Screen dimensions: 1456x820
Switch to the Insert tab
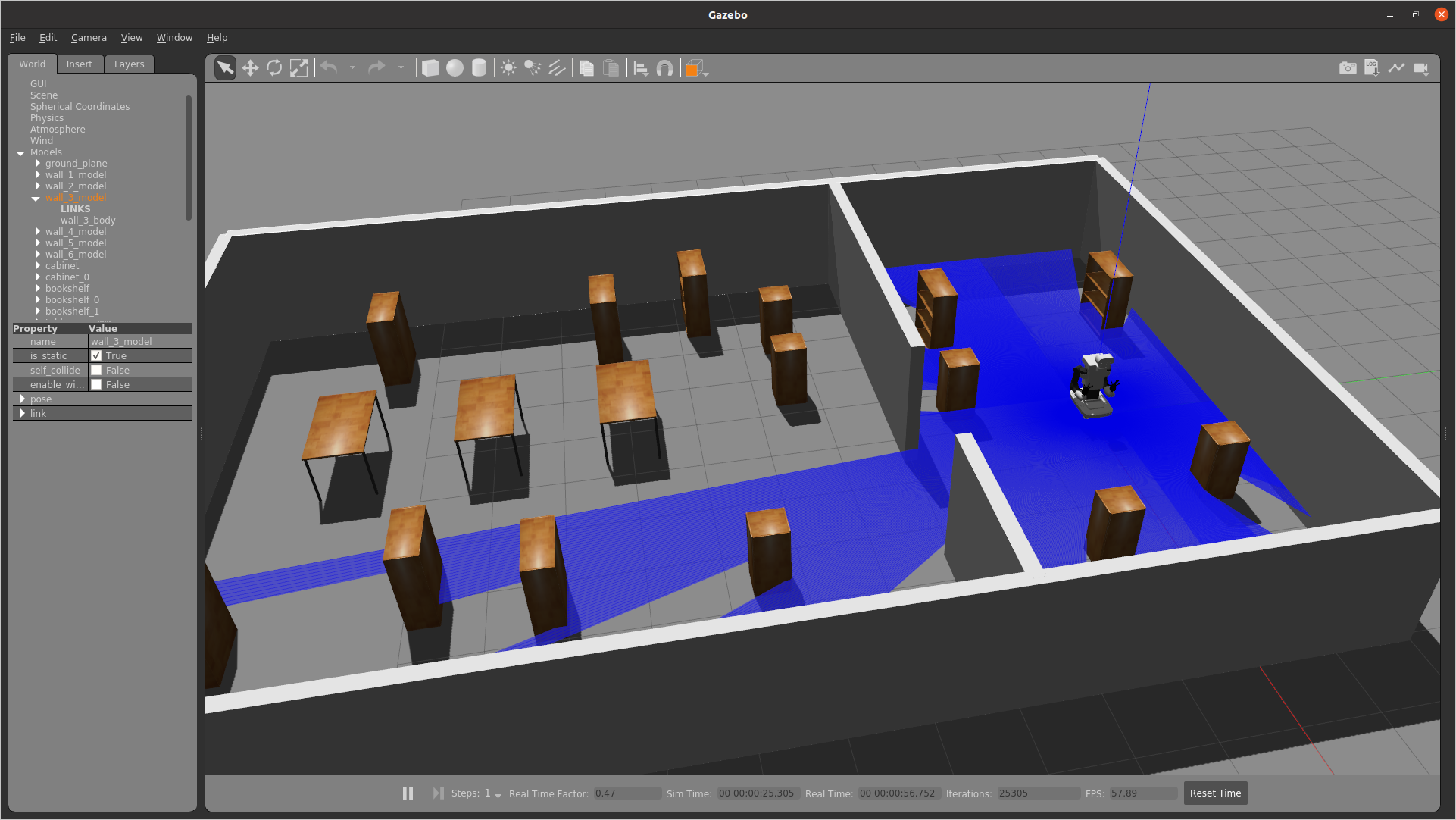pos(79,63)
